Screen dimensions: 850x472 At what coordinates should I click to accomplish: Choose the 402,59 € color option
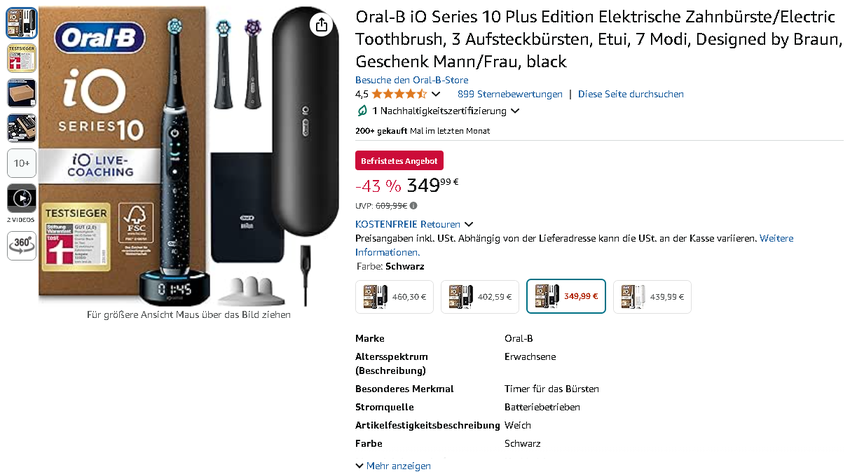tap(480, 296)
